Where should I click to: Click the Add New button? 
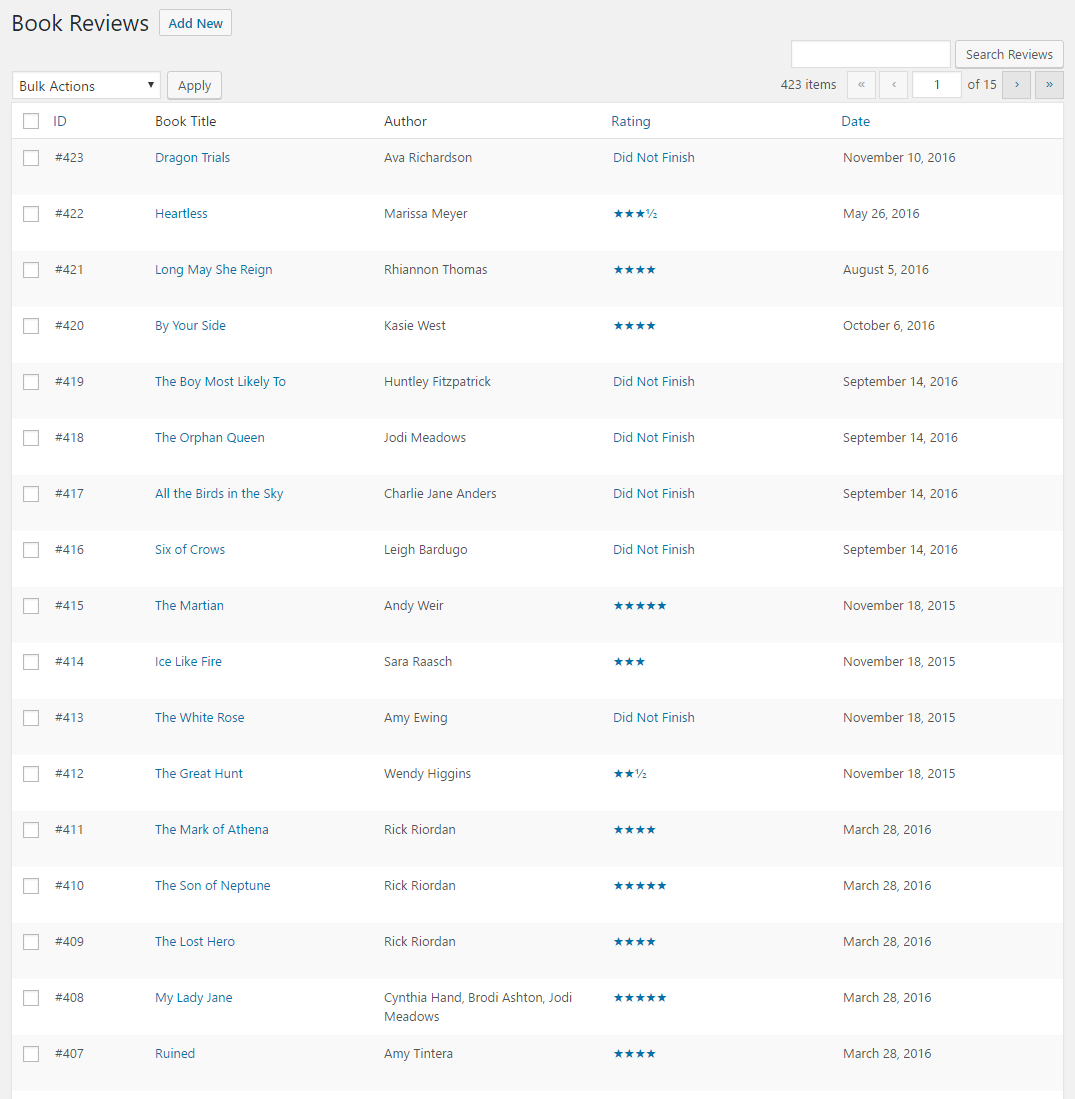(195, 23)
